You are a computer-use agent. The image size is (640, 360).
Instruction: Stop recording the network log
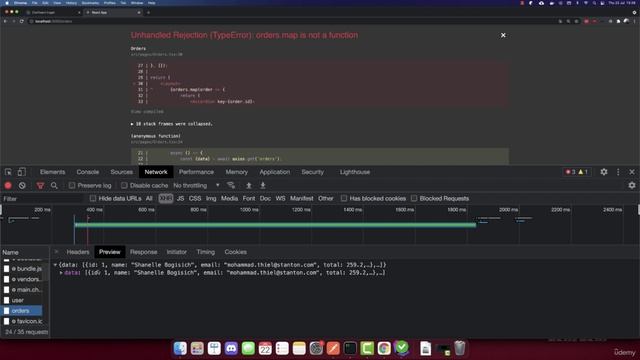tap(8, 185)
